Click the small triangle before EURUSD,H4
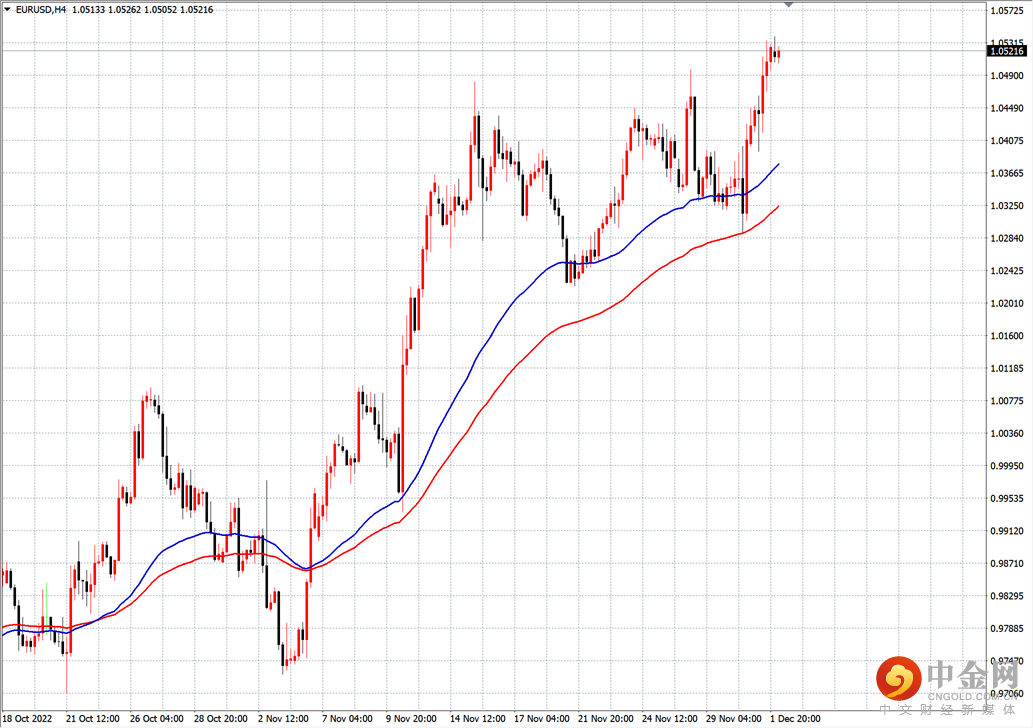The width and height of the screenshot is (1033, 728). (x=8, y=9)
